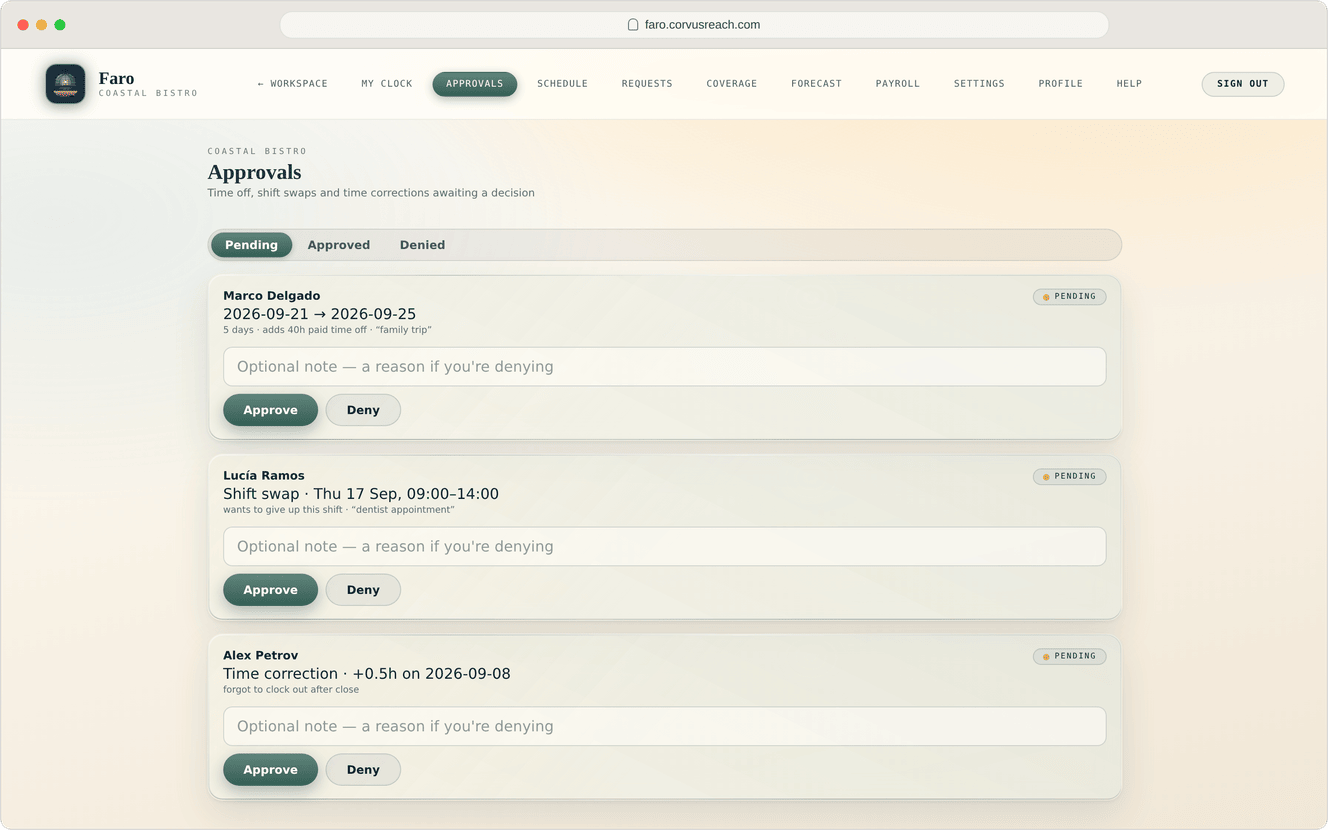Viewport: 1328px width, 830px height.
Task: Click the Sign Out button
Action: tap(1243, 84)
